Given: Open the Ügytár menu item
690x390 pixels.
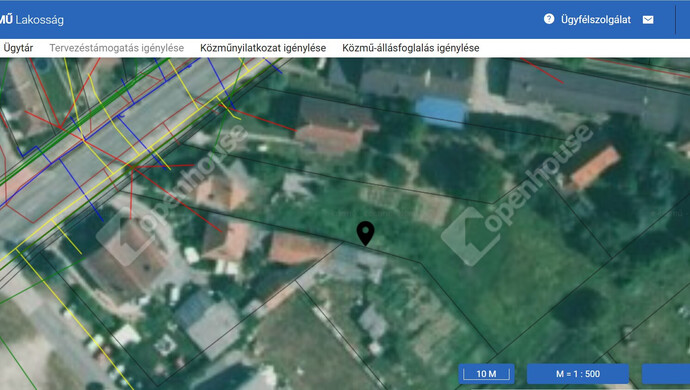Looking at the screenshot, I should coord(18,48).
